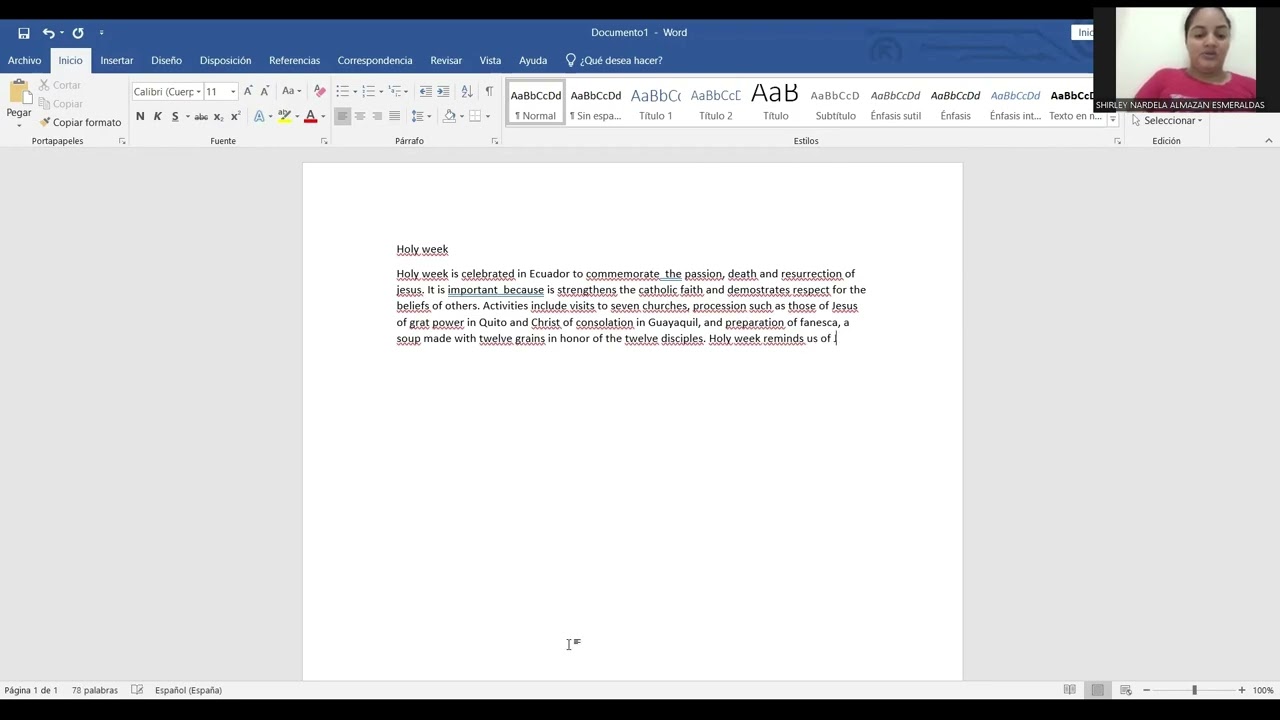The image size is (1280, 720).
Task: Select Print Layout view in the status bar
Action: click(x=1098, y=690)
